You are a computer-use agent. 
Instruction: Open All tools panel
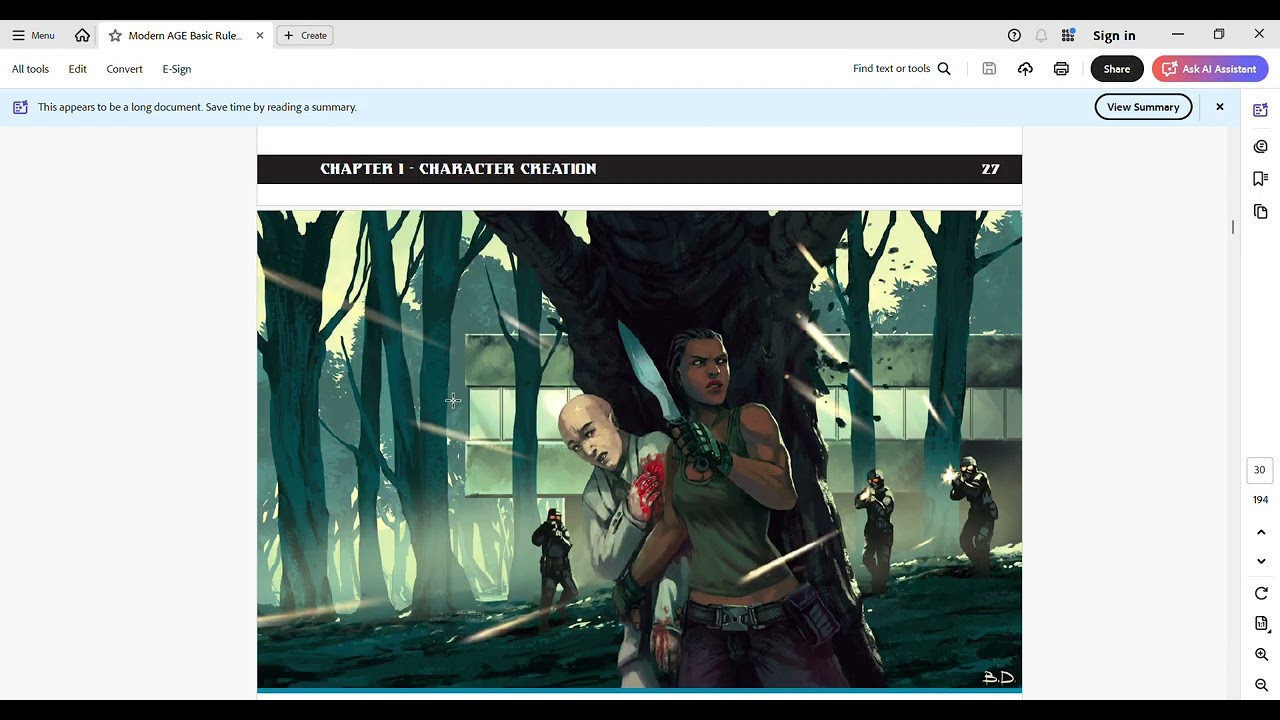(x=30, y=69)
